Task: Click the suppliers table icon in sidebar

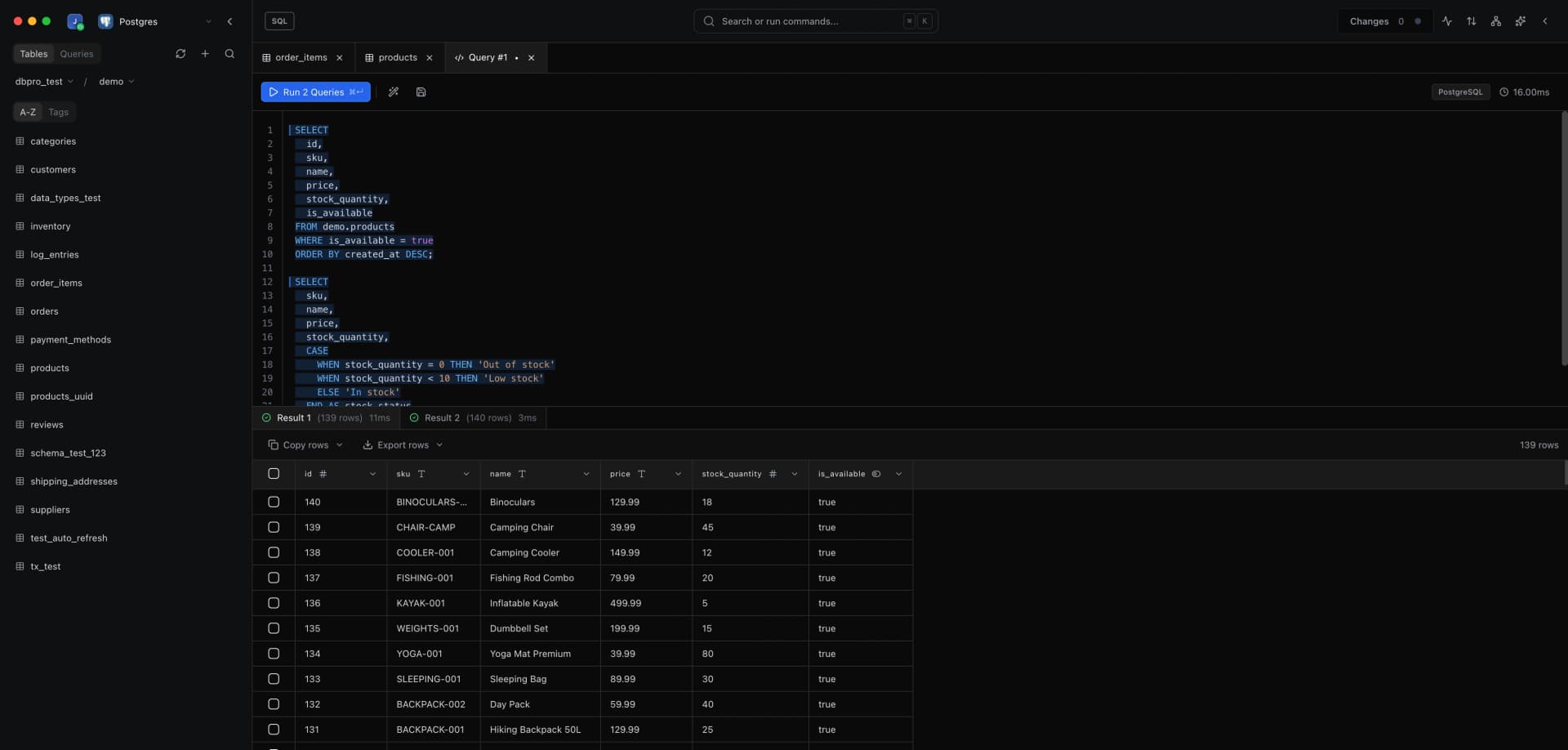Action: click(x=20, y=510)
